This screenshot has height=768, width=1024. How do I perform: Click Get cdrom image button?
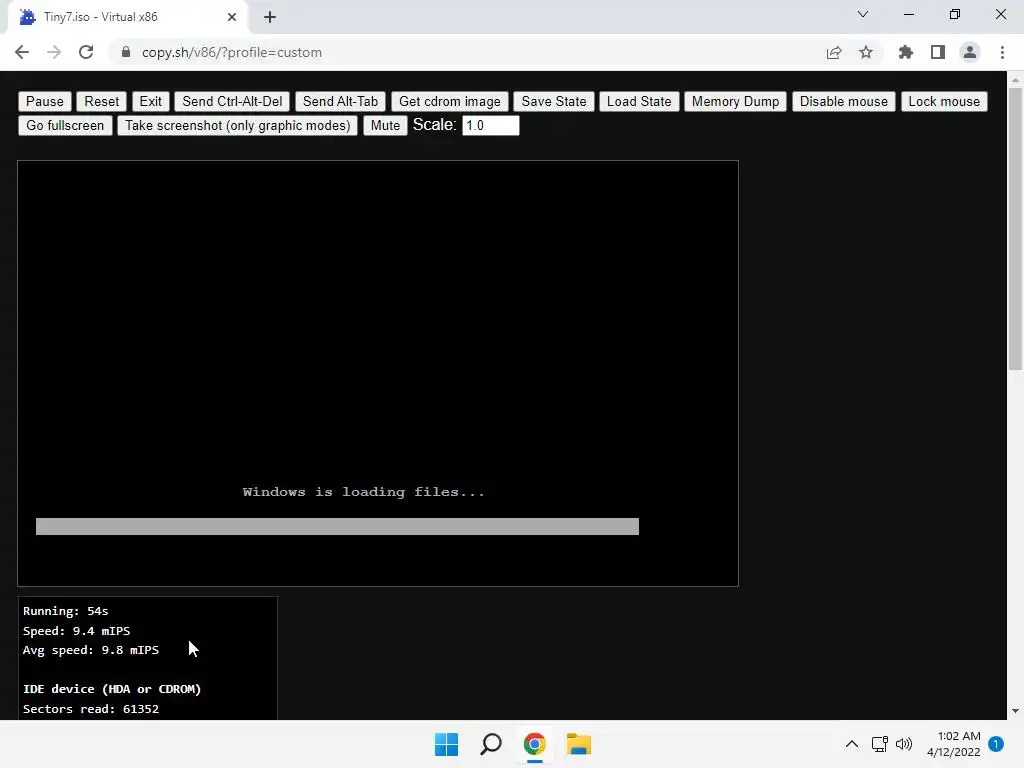449,101
